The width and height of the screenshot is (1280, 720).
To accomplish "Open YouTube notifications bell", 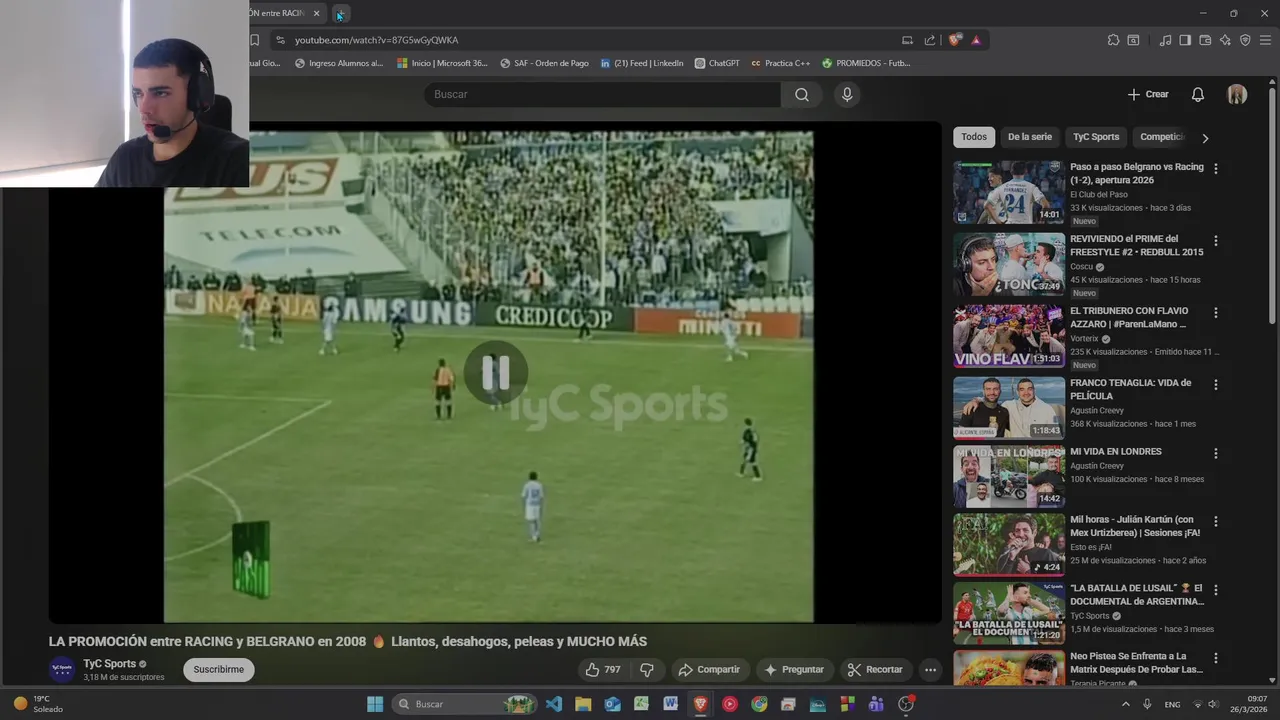I will (1197, 94).
